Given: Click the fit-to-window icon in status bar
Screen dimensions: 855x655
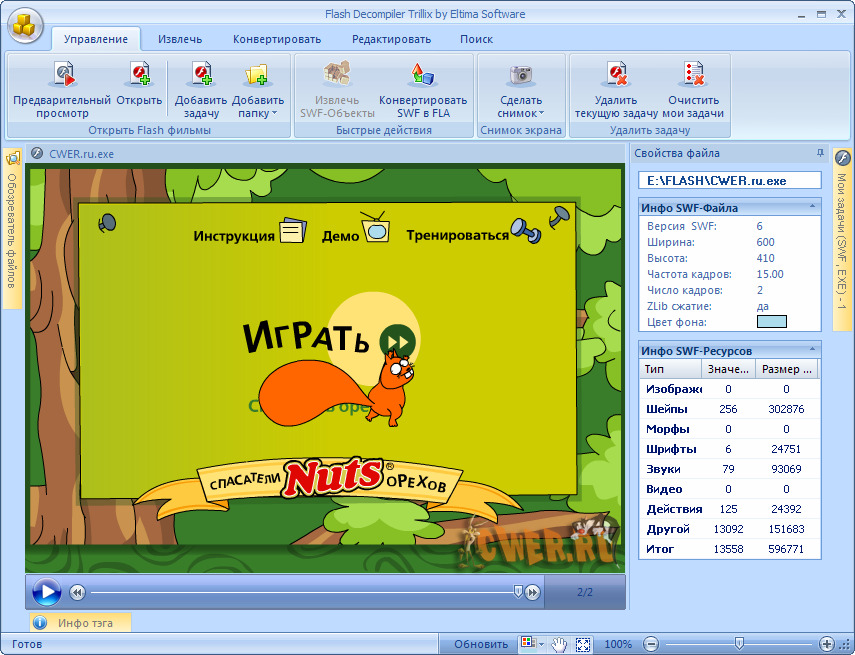Looking at the screenshot, I should point(583,644).
